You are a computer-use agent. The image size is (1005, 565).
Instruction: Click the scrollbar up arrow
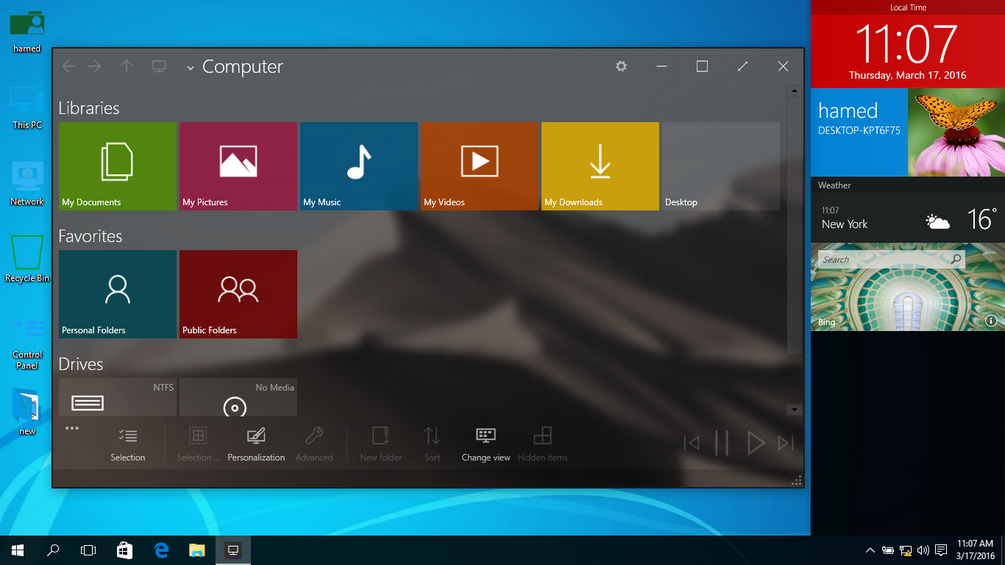coord(794,91)
